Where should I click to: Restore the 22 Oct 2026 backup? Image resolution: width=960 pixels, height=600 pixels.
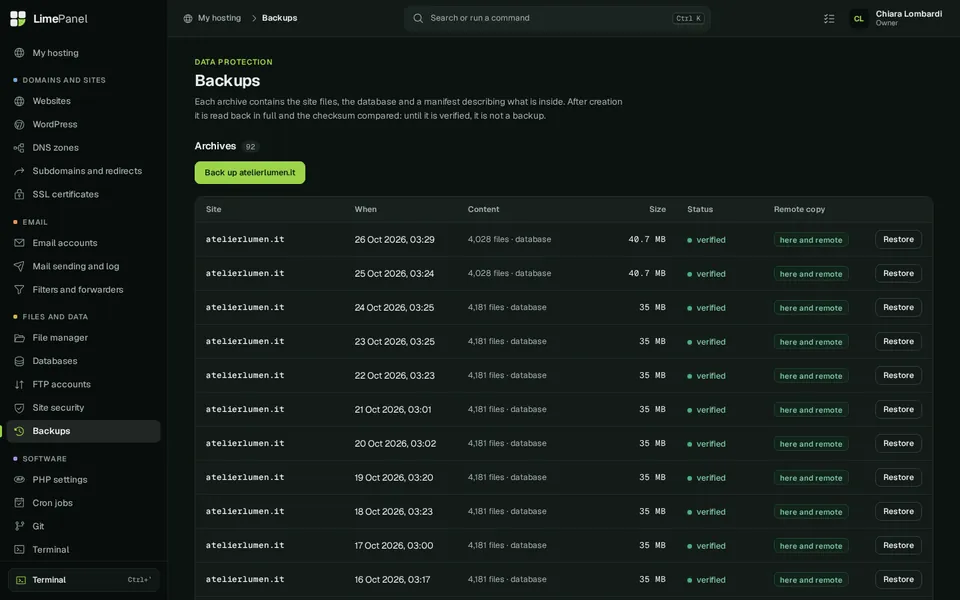pos(898,375)
